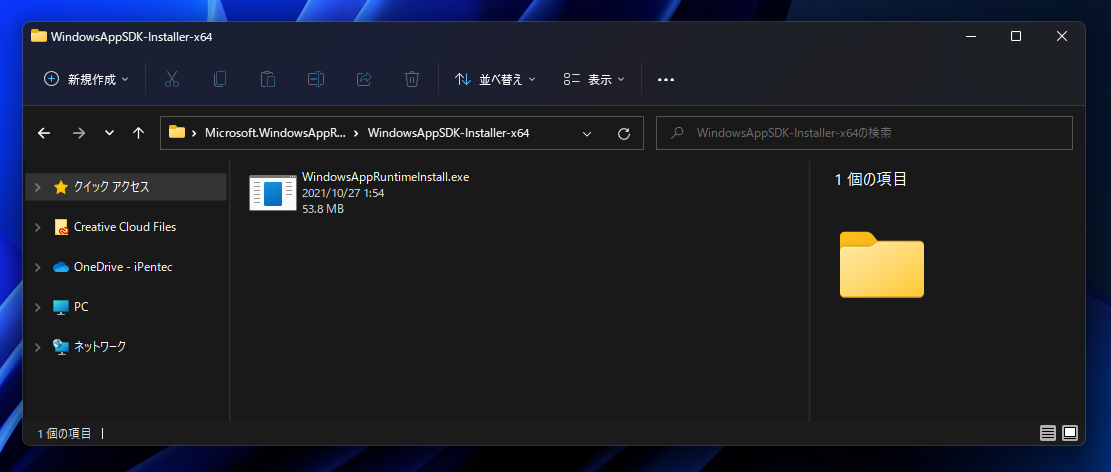This screenshot has height=472, width=1111.
Task: Expand the OneDrive - iPentec node
Action: [38, 267]
